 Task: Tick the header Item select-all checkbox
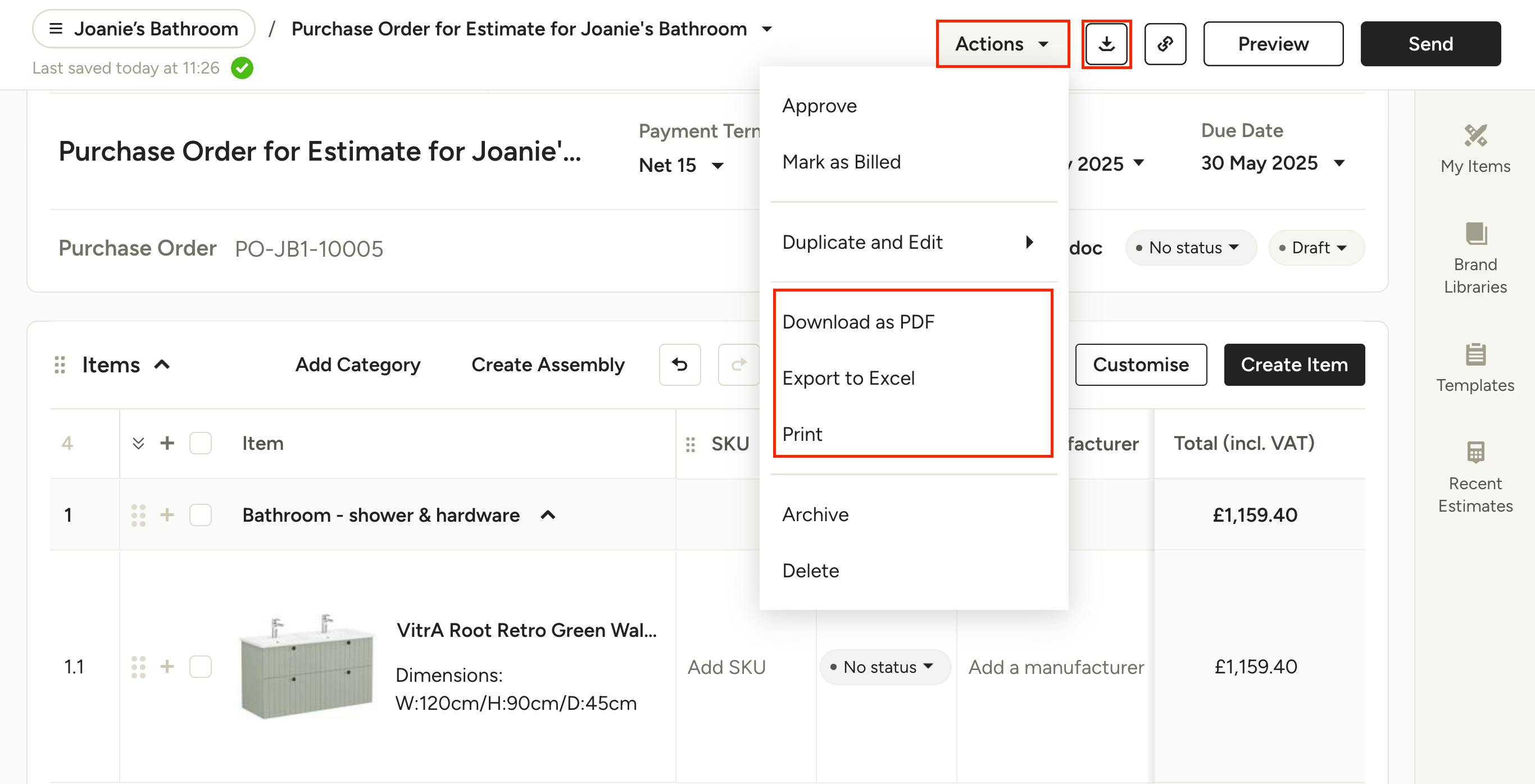pyautogui.click(x=200, y=443)
